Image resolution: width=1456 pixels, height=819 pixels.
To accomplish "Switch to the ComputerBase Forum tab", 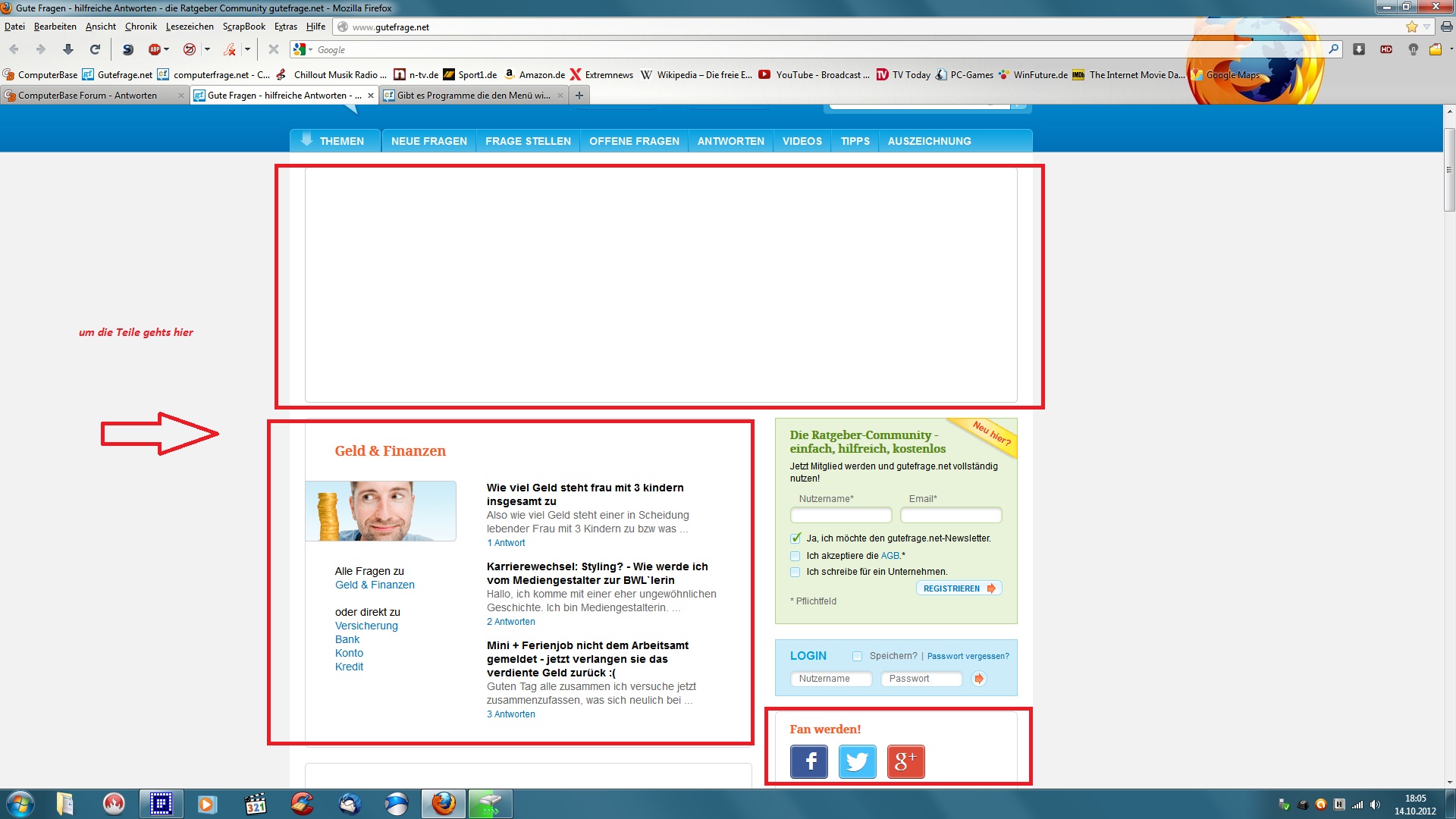I will (87, 96).
